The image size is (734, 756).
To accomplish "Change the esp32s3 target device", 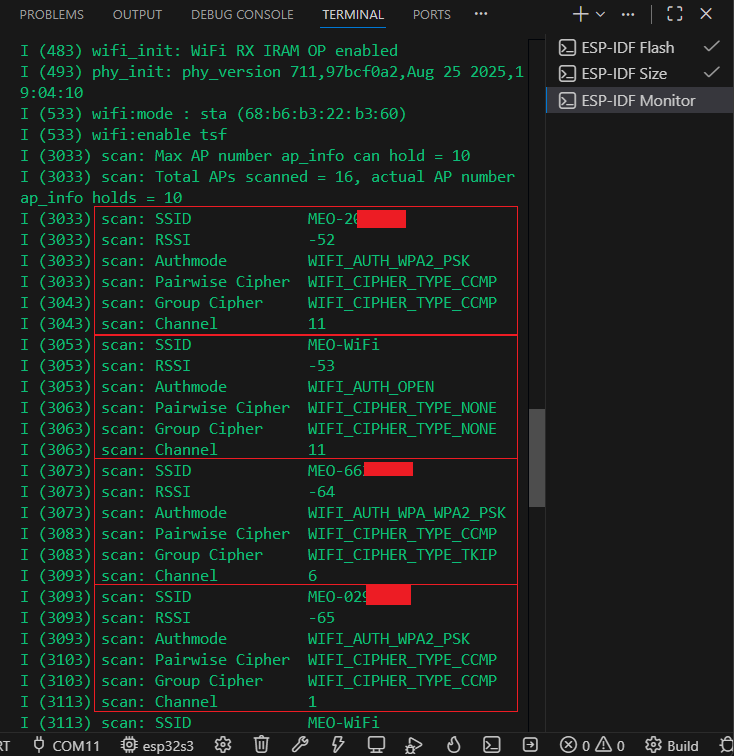I will 157,745.
